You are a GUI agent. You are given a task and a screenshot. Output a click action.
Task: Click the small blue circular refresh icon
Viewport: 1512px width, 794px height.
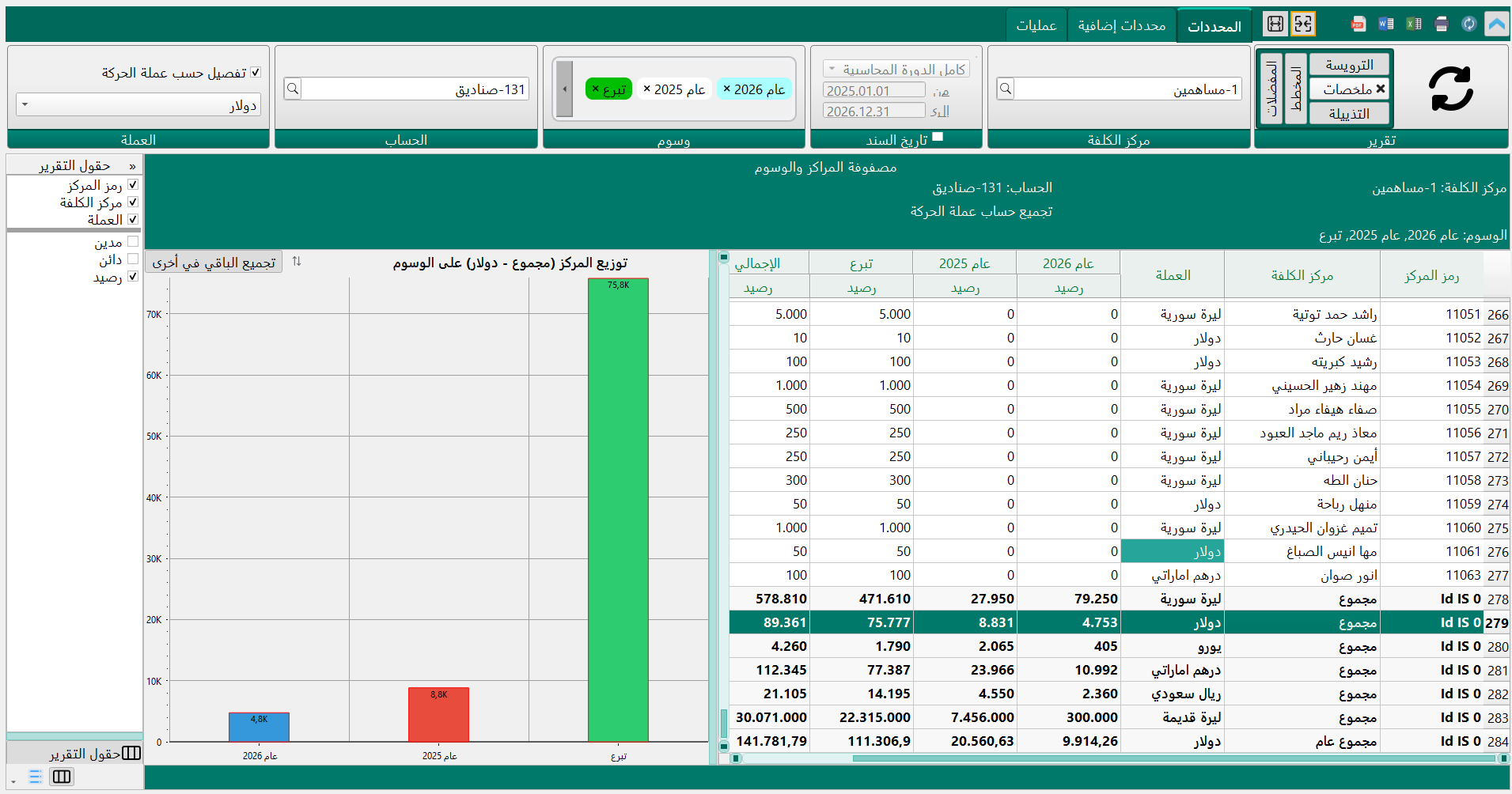point(1468,25)
